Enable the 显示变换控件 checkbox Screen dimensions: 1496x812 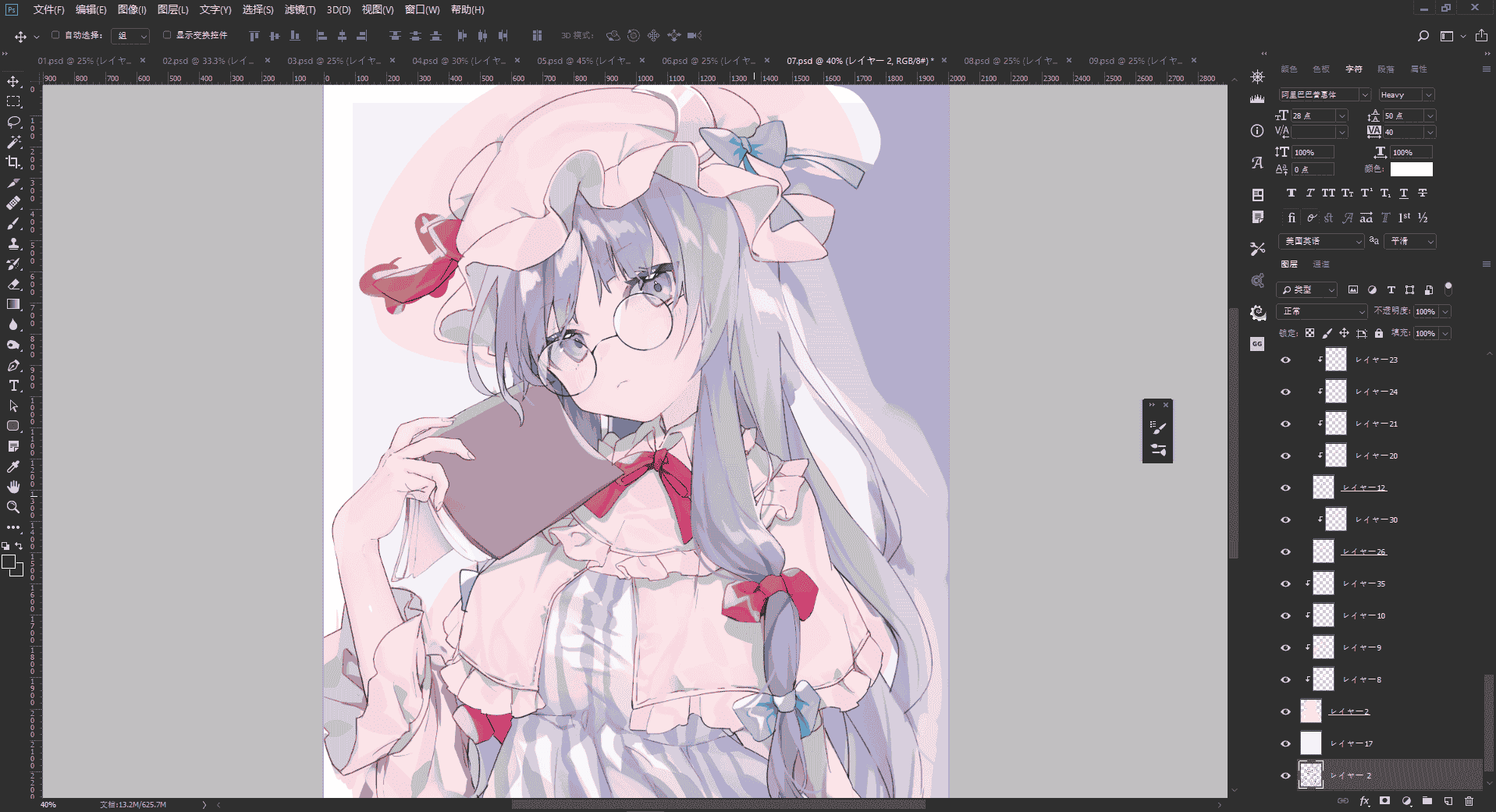166,35
